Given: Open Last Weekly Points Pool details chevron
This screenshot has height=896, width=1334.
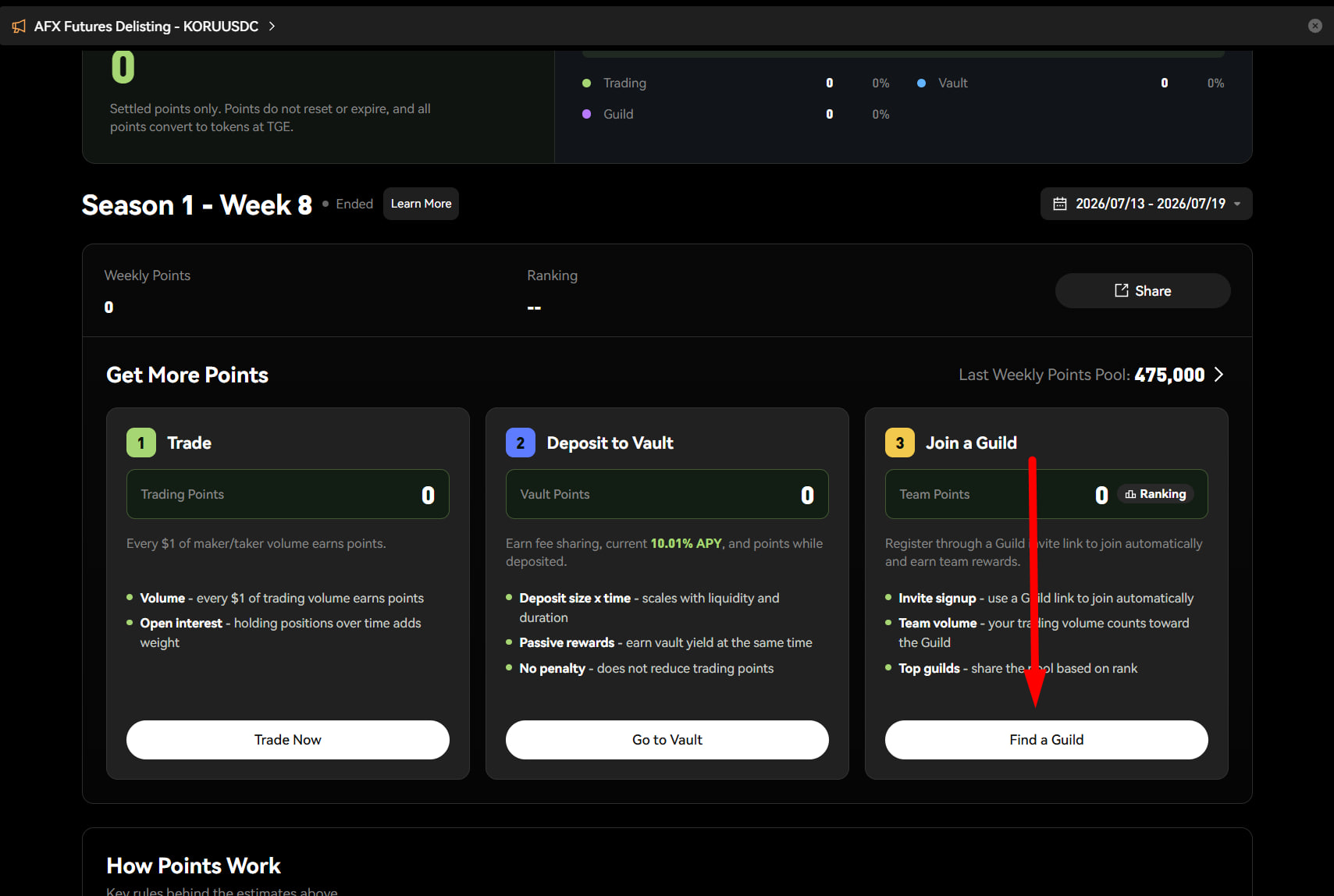Looking at the screenshot, I should (x=1218, y=375).
